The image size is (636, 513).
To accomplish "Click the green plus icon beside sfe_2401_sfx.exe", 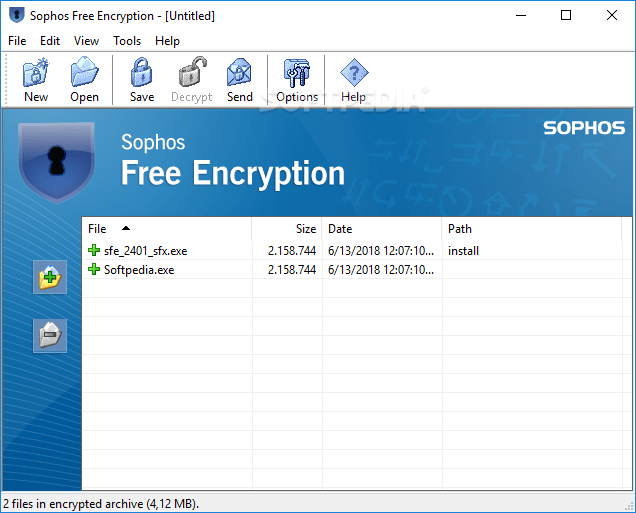I will point(94,250).
